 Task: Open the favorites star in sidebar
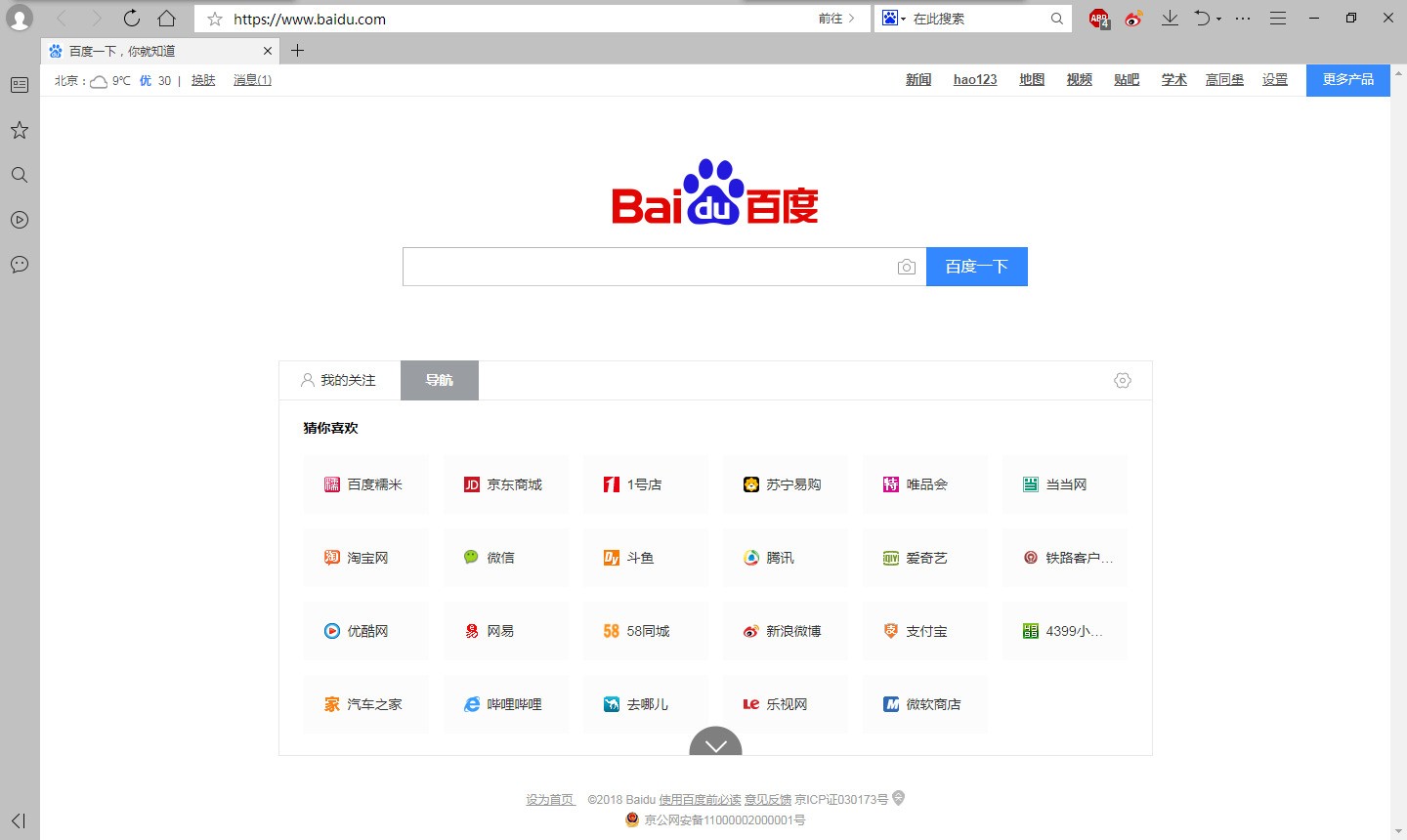tap(20, 130)
